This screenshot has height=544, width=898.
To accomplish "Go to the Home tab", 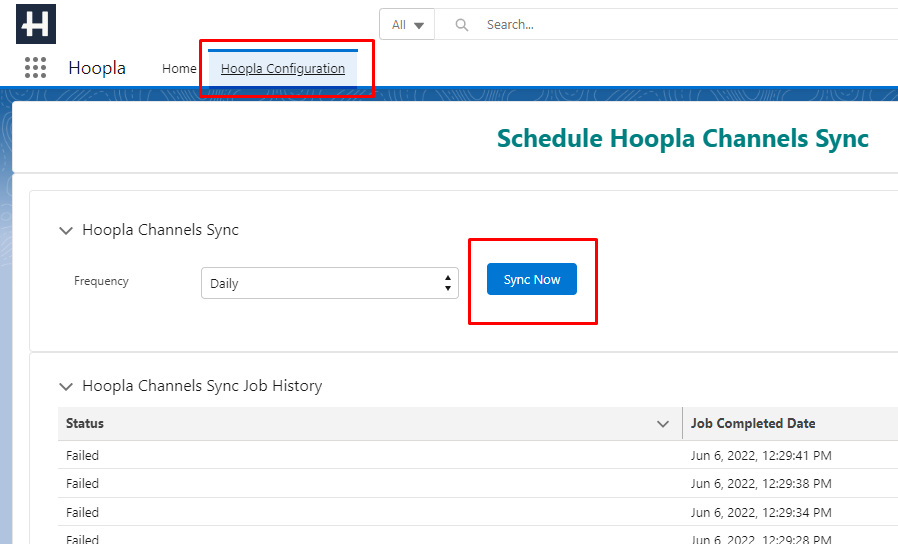I will pos(179,69).
